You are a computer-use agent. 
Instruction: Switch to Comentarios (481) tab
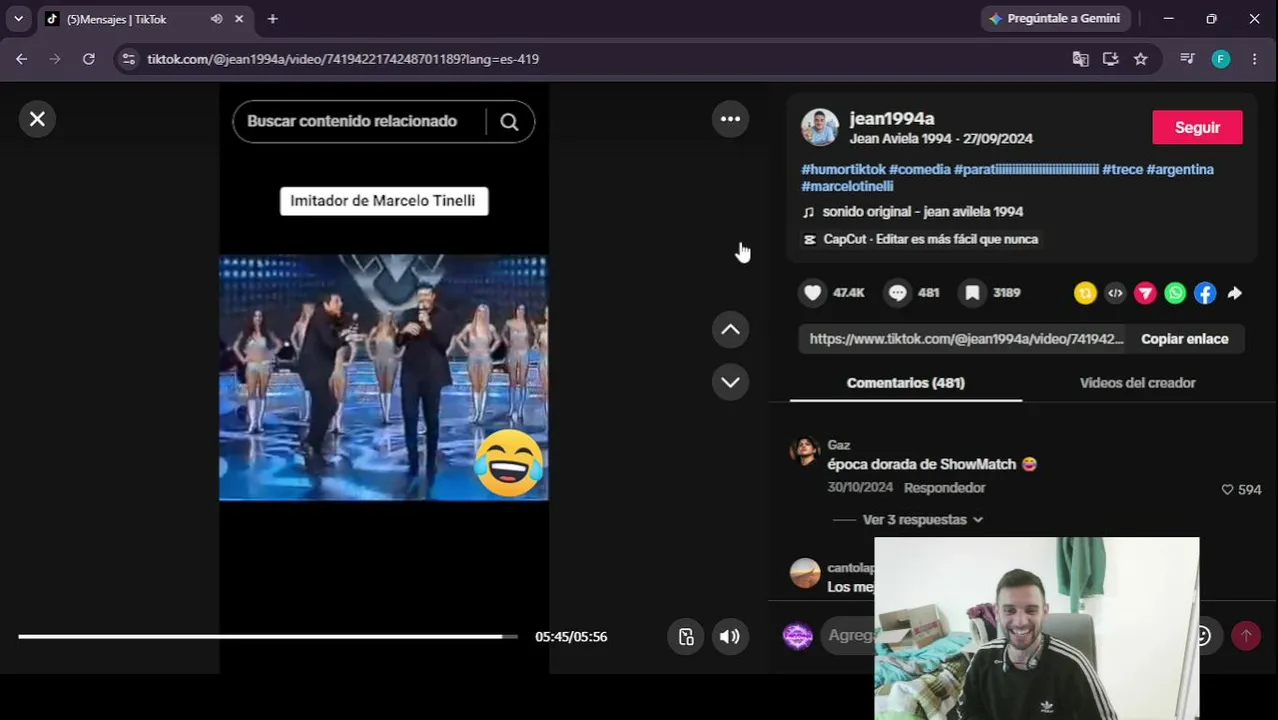coord(906,383)
